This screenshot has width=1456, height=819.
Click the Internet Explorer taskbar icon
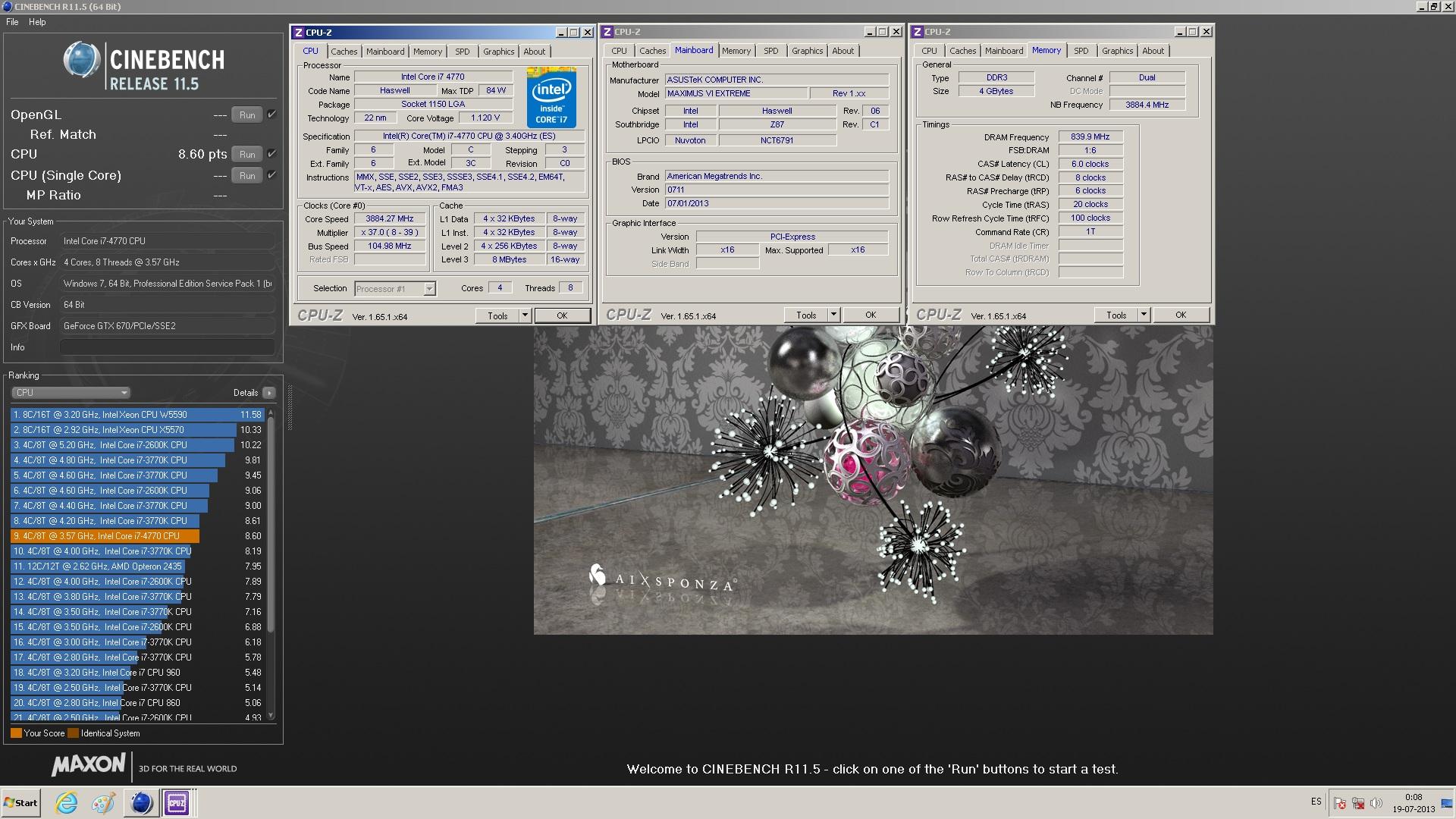tap(67, 802)
